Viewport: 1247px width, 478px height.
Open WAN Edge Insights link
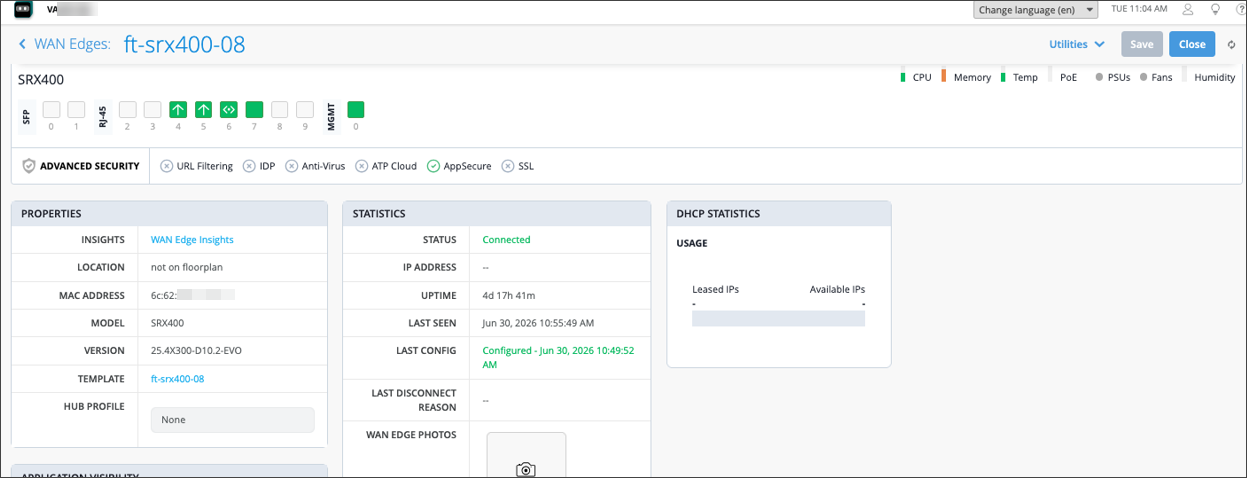pos(192,240)
